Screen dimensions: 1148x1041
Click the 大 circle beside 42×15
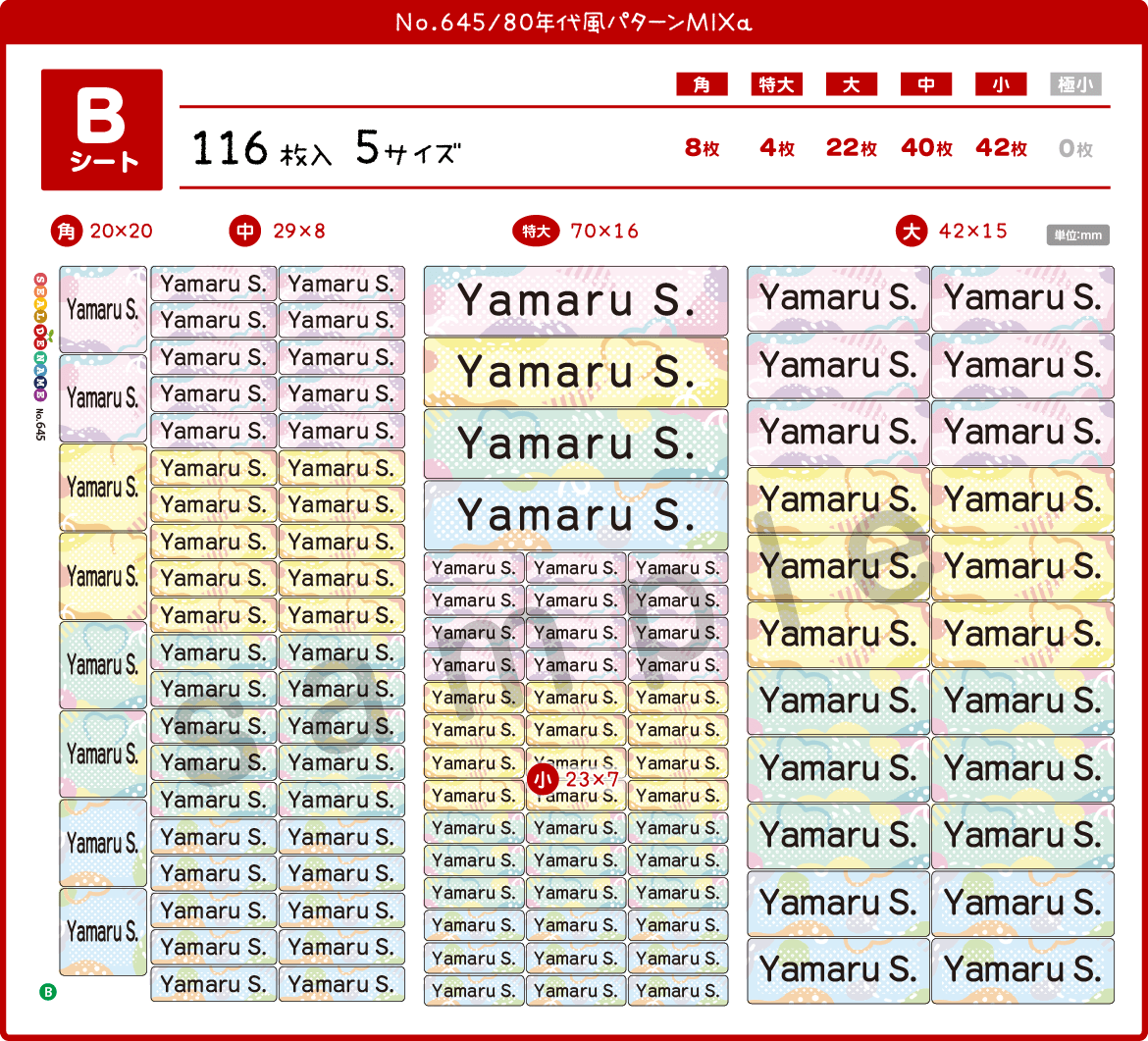tap(912, 232)
